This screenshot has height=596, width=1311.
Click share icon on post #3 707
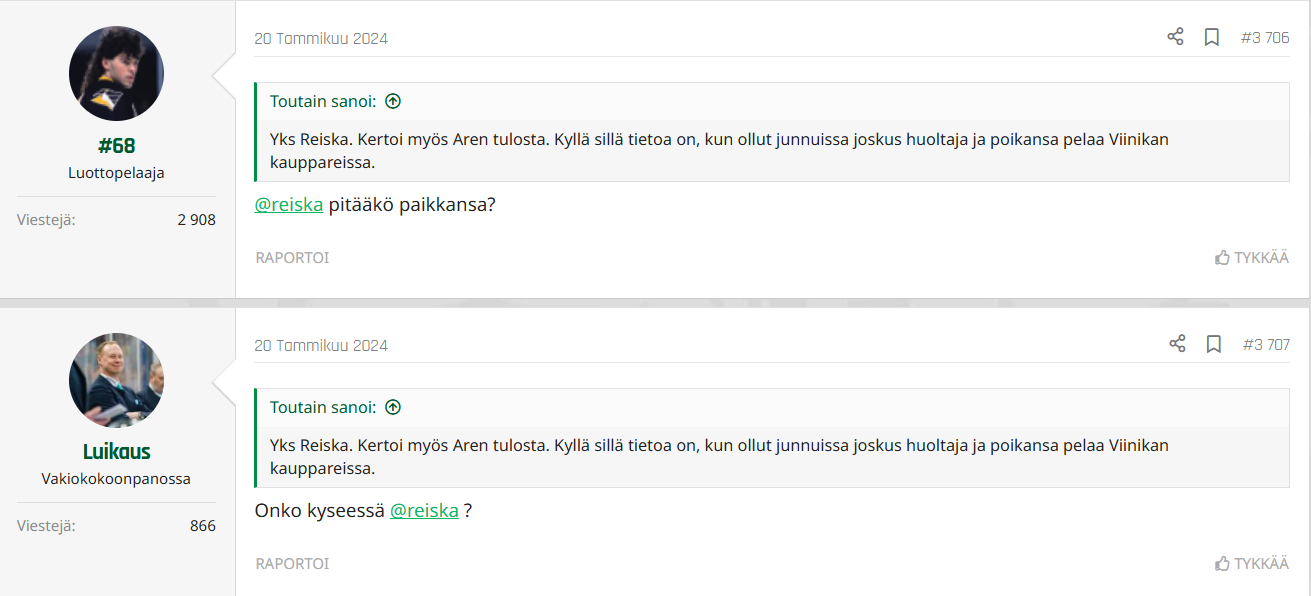pyautogui.click(x=1177, y=344)
